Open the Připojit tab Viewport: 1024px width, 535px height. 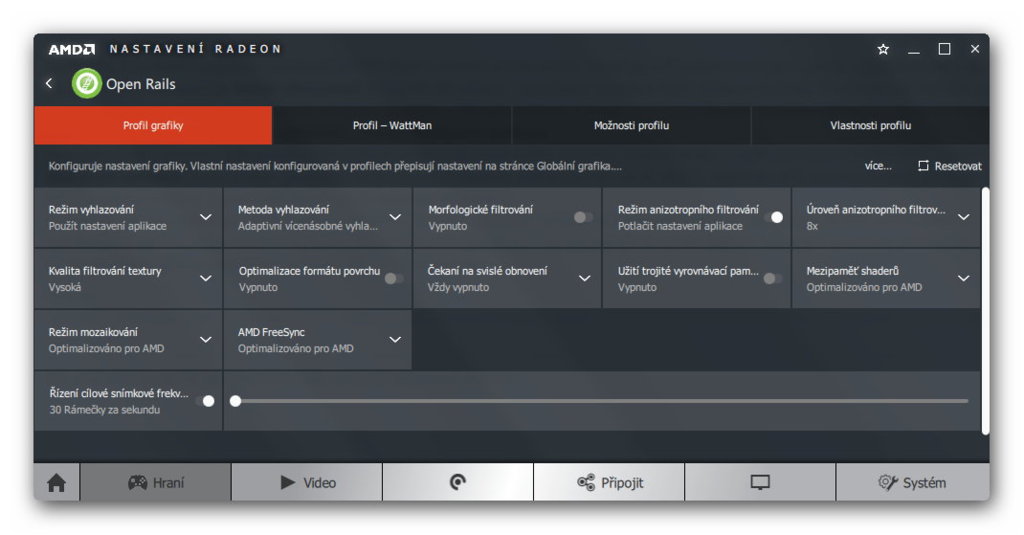[609, 483]
